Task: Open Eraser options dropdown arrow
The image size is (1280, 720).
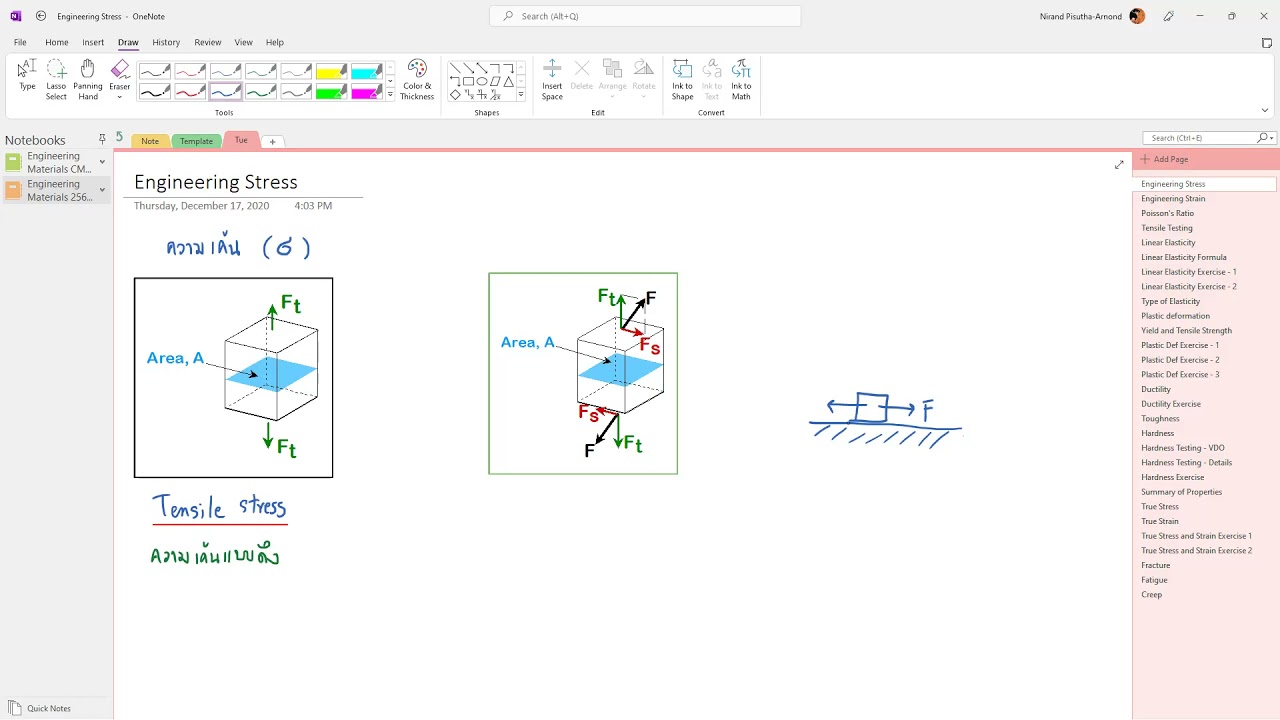Action: tap(120, 97)
